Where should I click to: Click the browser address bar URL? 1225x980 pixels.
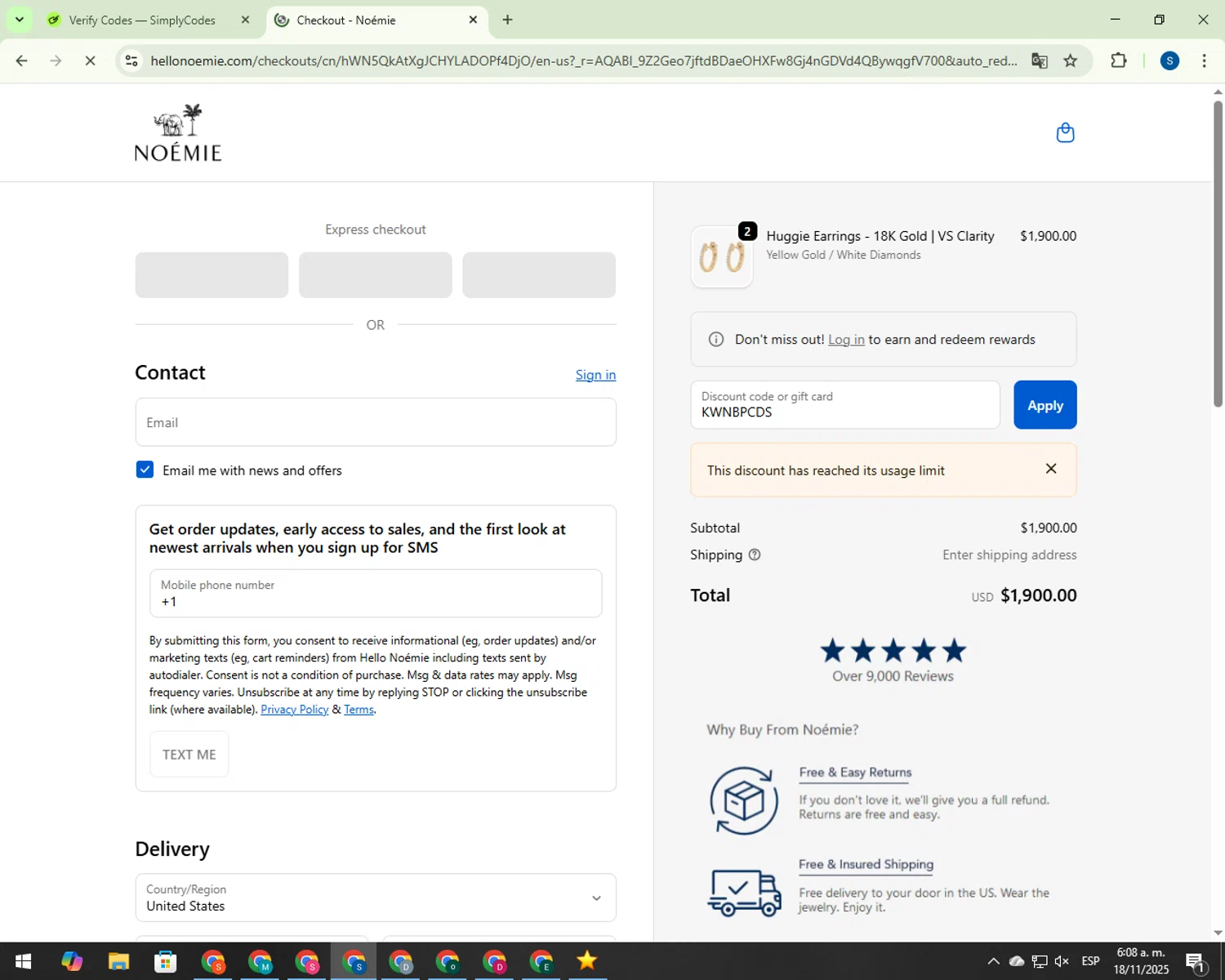584,60
